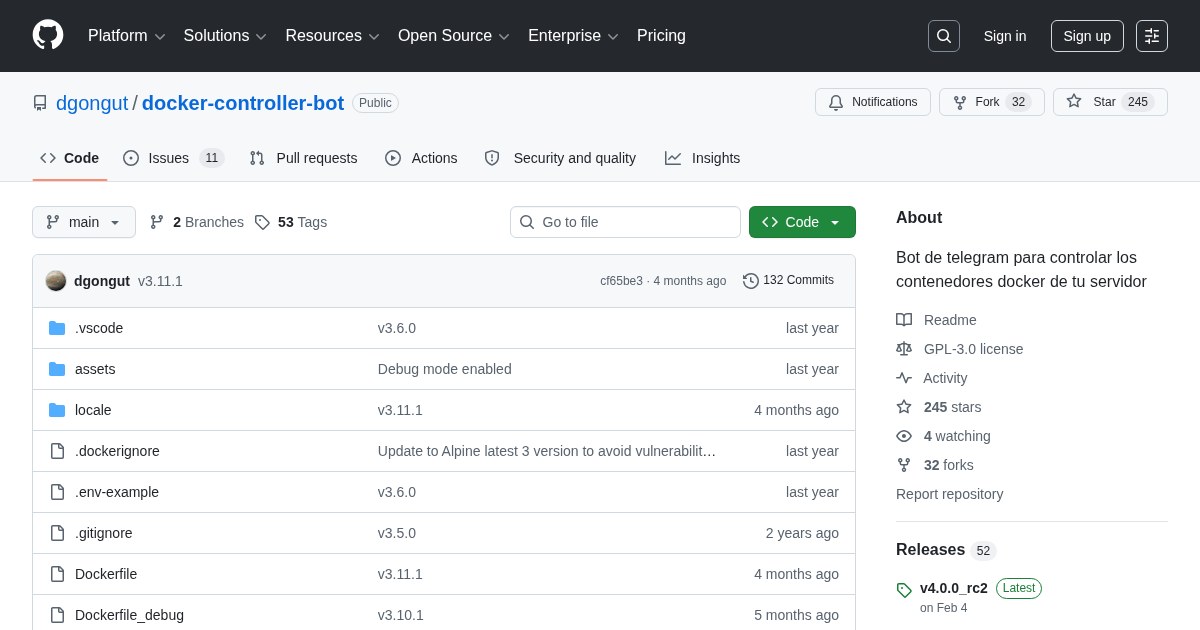The width and height of the screenshot is (1200, 630).
Task: Click the Dockerfile_debug file icon
Action: point(57,615)
